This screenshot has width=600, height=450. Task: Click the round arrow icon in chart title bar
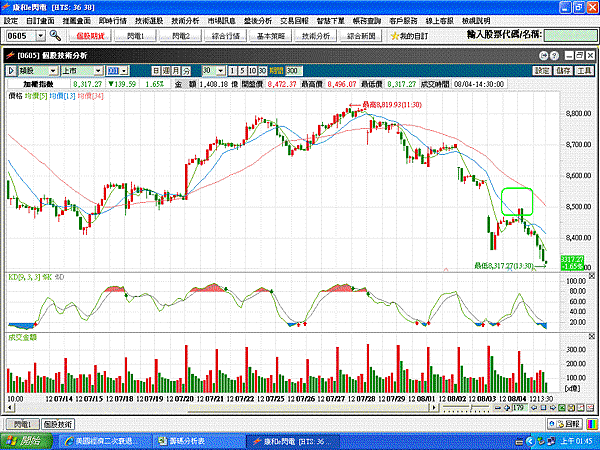[x=543, y=56]
